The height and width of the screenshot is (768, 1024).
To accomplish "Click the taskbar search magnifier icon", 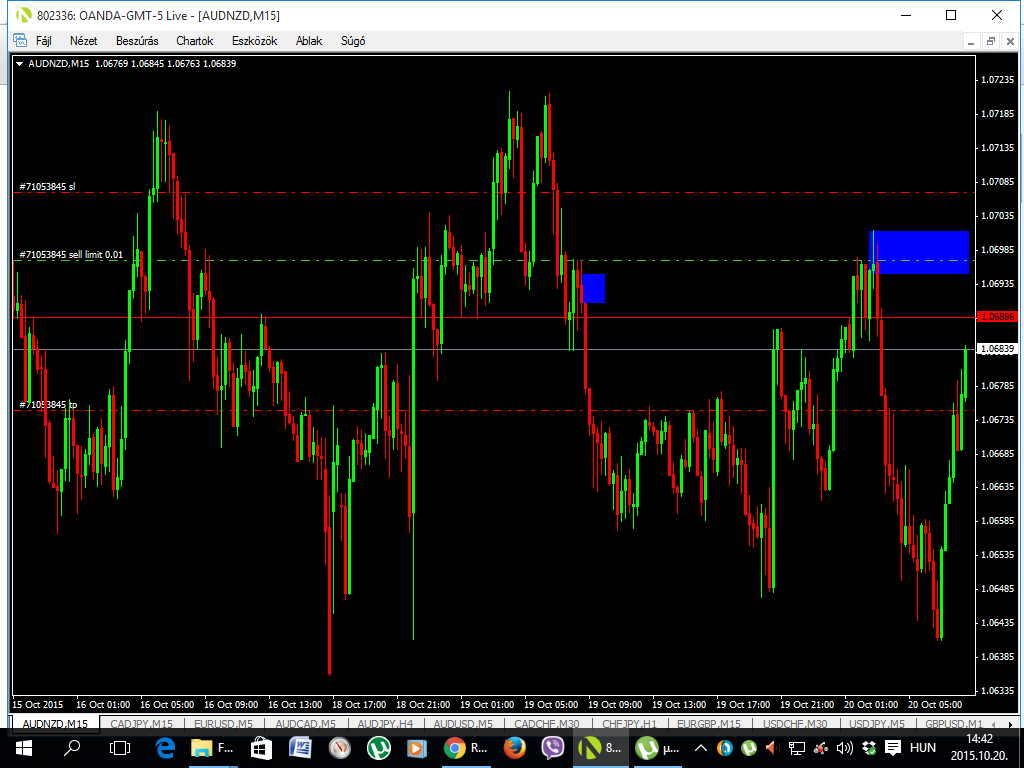I will (72, 747).
